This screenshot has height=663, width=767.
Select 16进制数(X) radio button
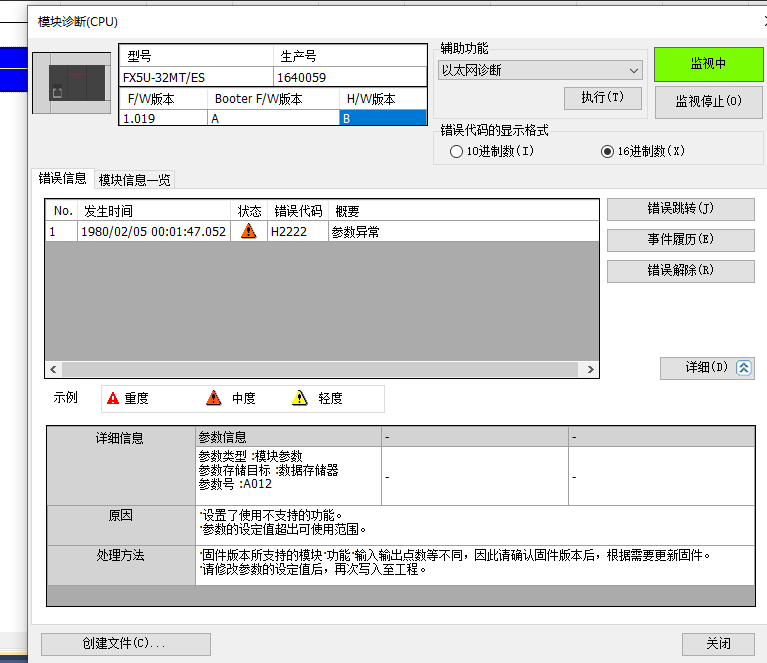(607, 152)
